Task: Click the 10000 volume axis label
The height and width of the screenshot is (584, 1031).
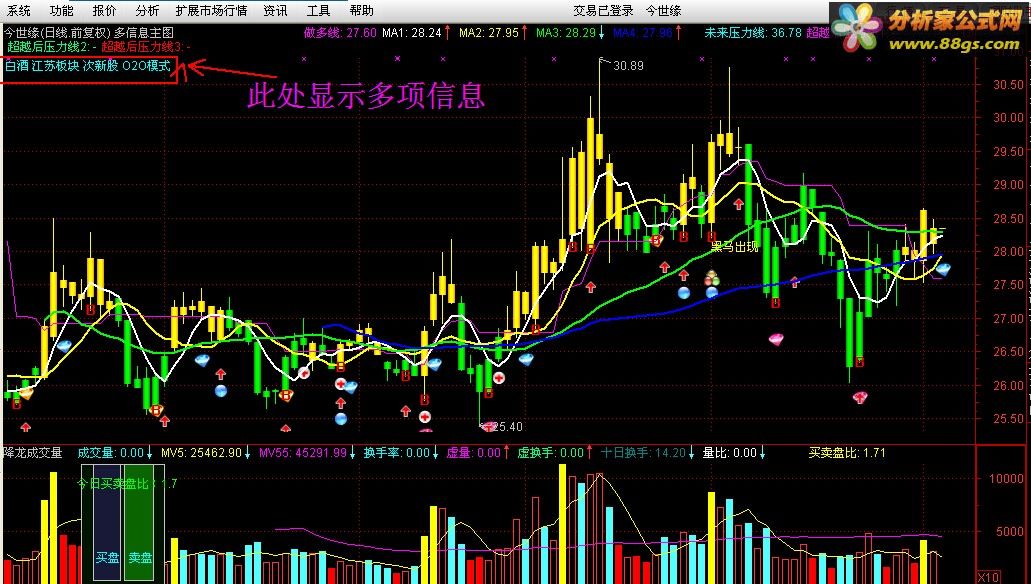Action: 1007,478
